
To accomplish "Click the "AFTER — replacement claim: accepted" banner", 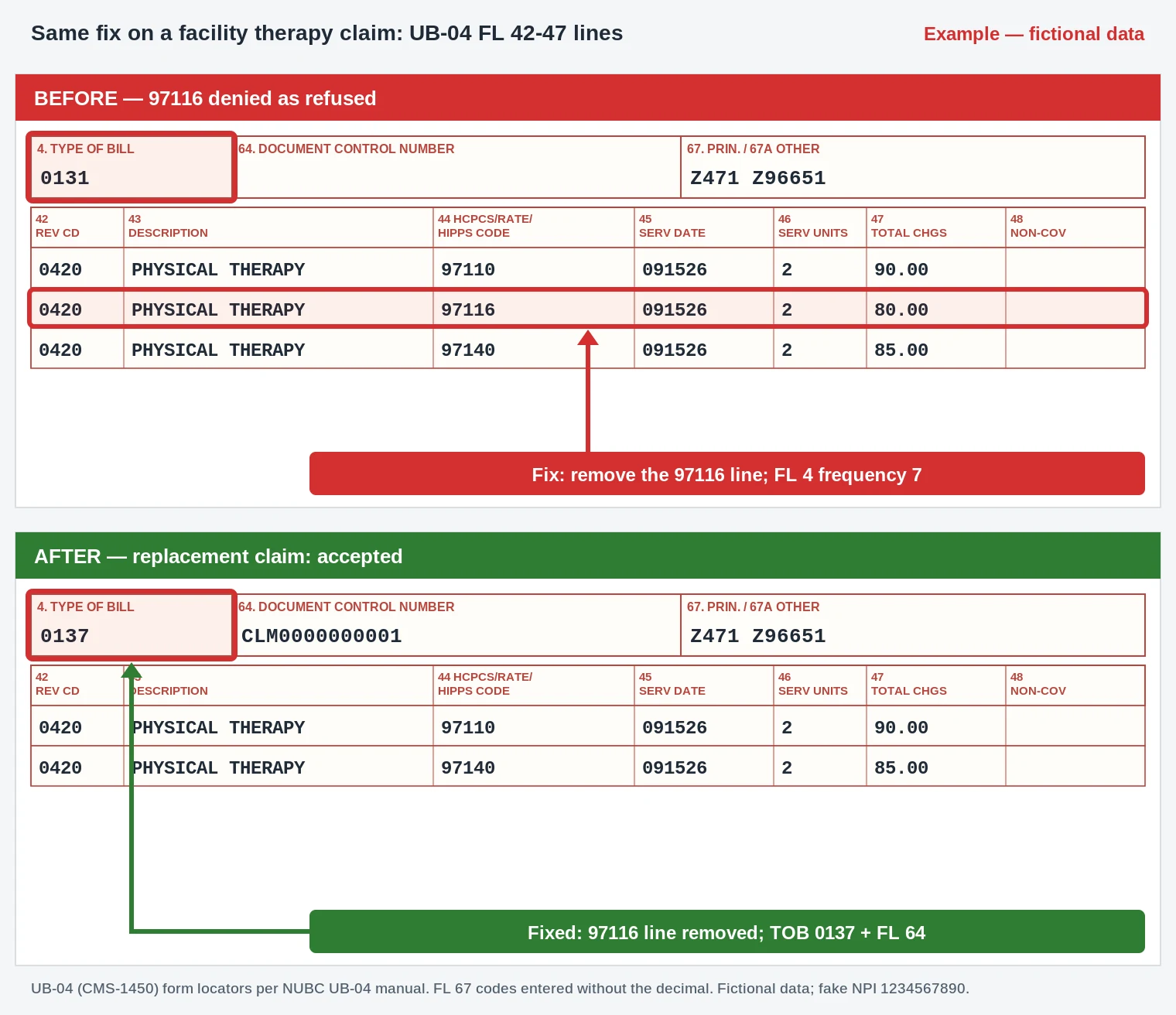I will click(x=588, y=556).
